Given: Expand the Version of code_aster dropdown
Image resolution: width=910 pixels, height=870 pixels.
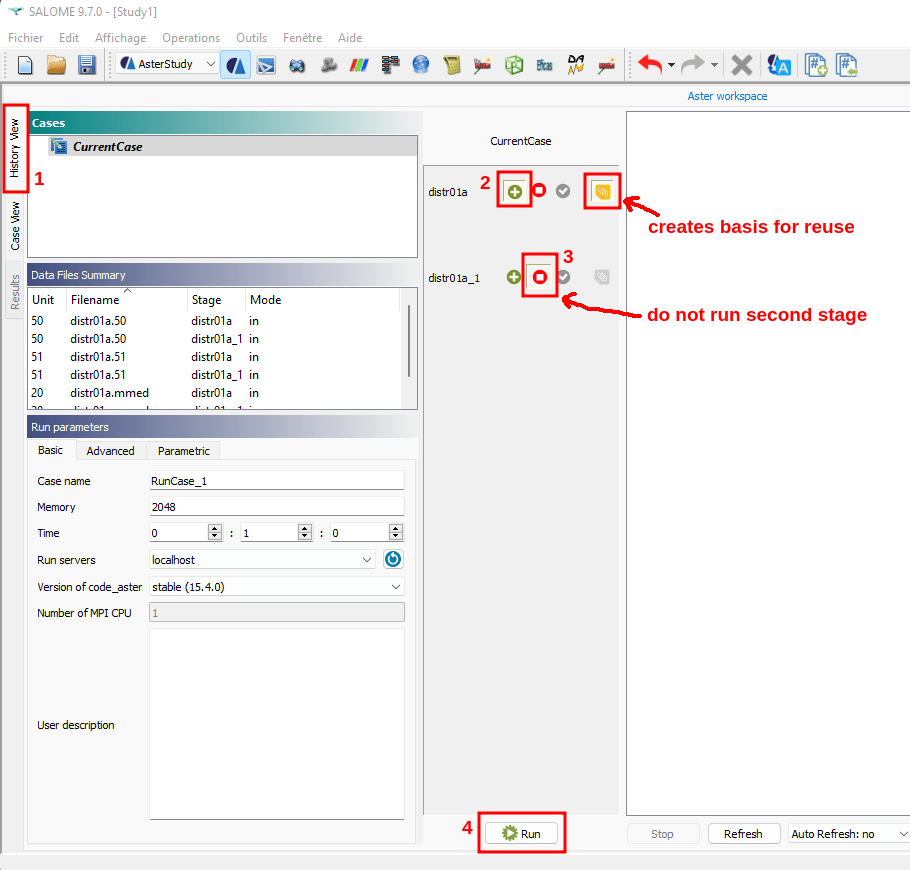Looking at the screenshot, I should pyautogui.click(x=276, y=587).
